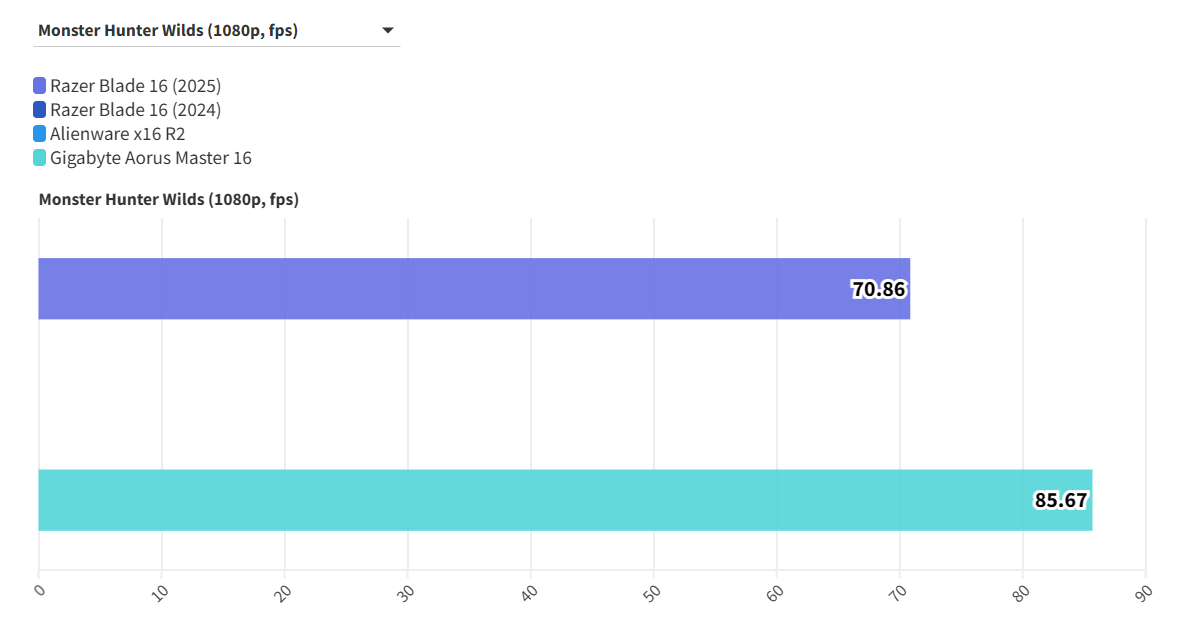Click the chart title above the bars
The width and height of the screenshot is (1187, 617).
[x=168, y=200]
